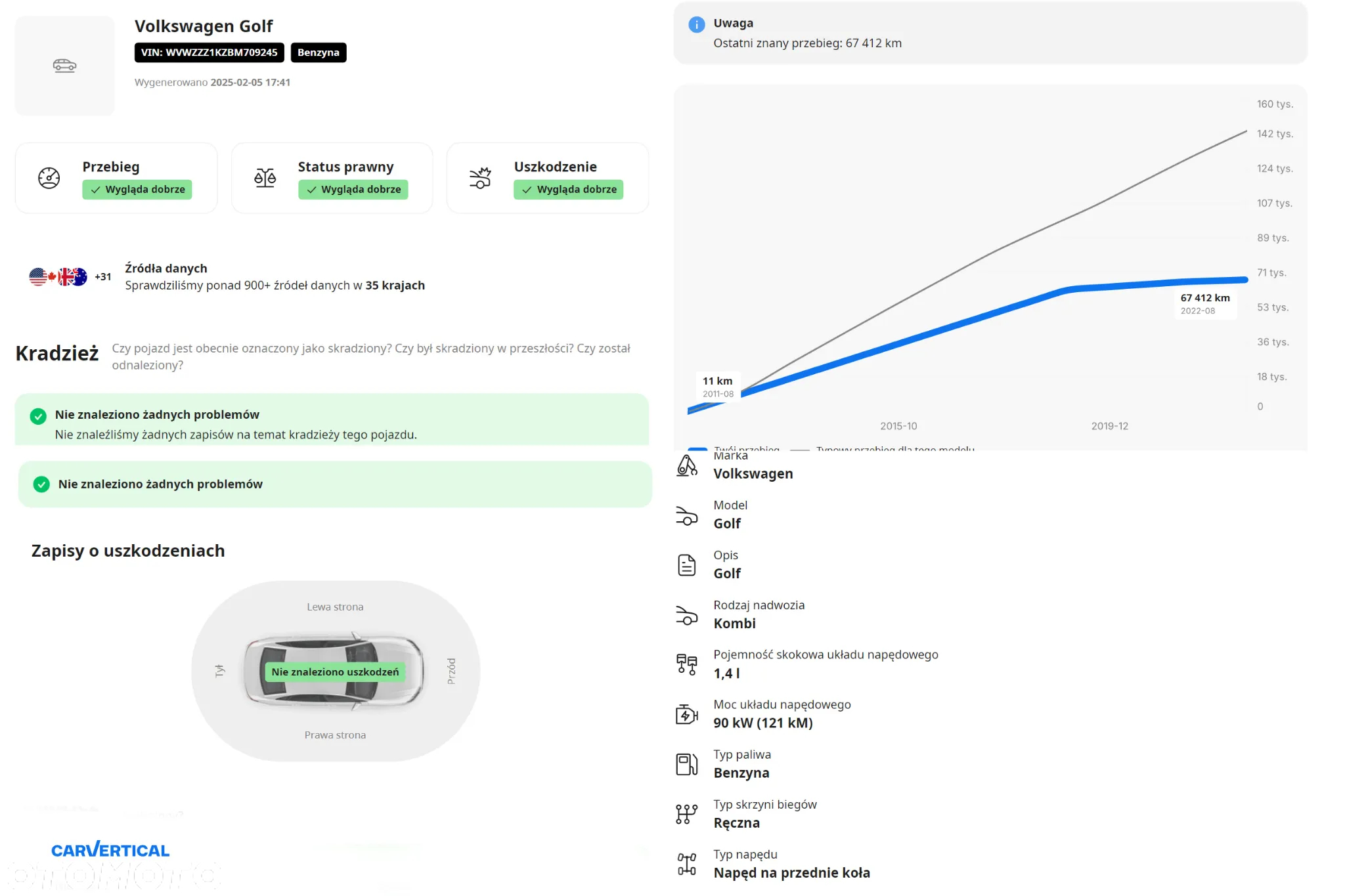Click the VIN number badge
This screenshot has width=1345, height=896.
pos(209,53)
